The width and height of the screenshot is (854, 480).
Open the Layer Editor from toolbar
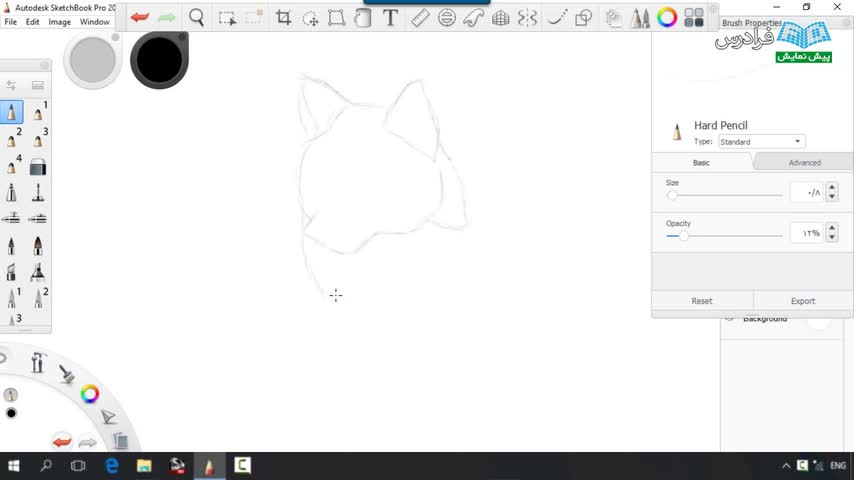pyautogui.click(x=614, y=18)
